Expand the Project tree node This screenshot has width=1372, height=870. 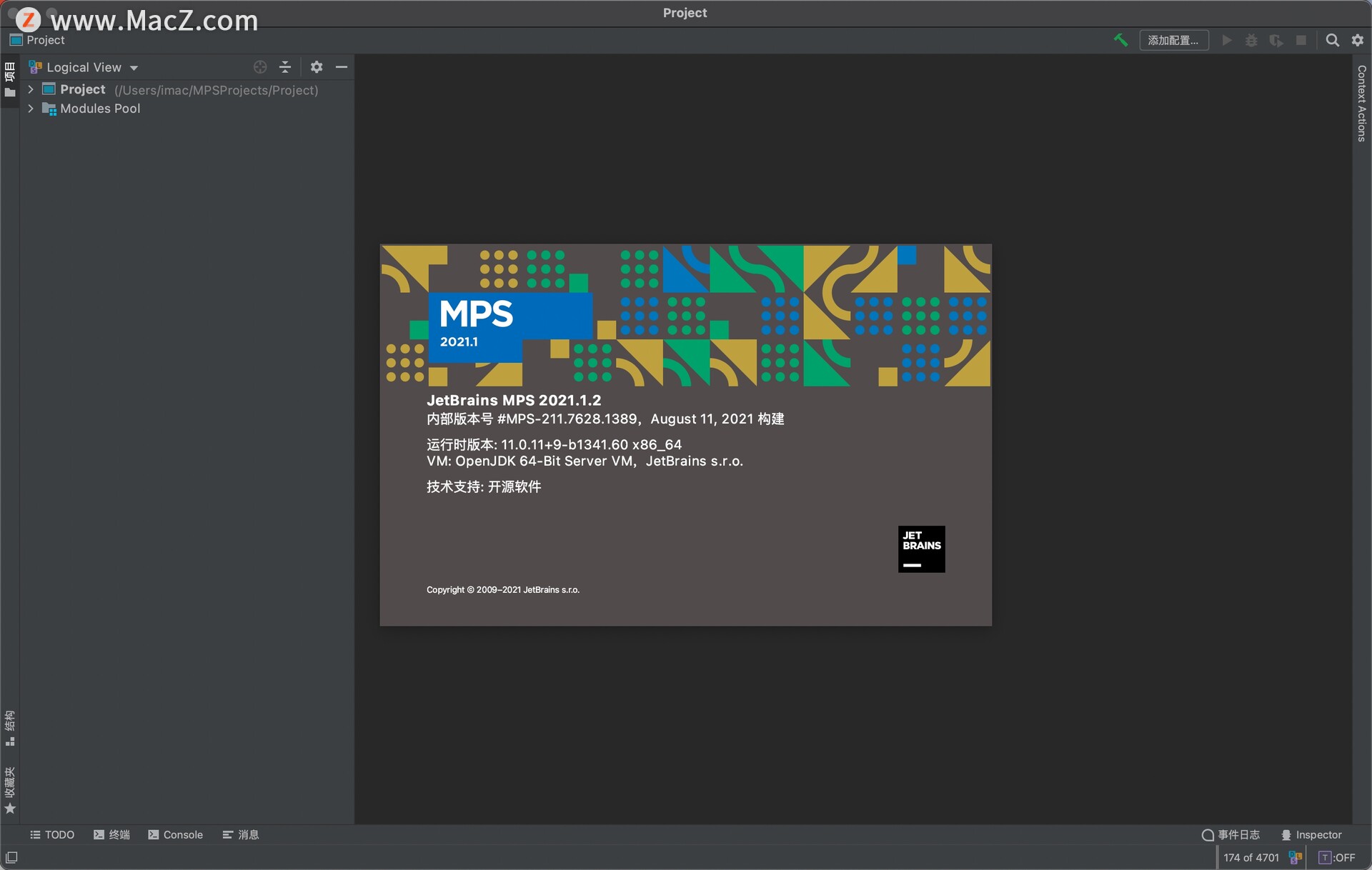click(31, 89)
